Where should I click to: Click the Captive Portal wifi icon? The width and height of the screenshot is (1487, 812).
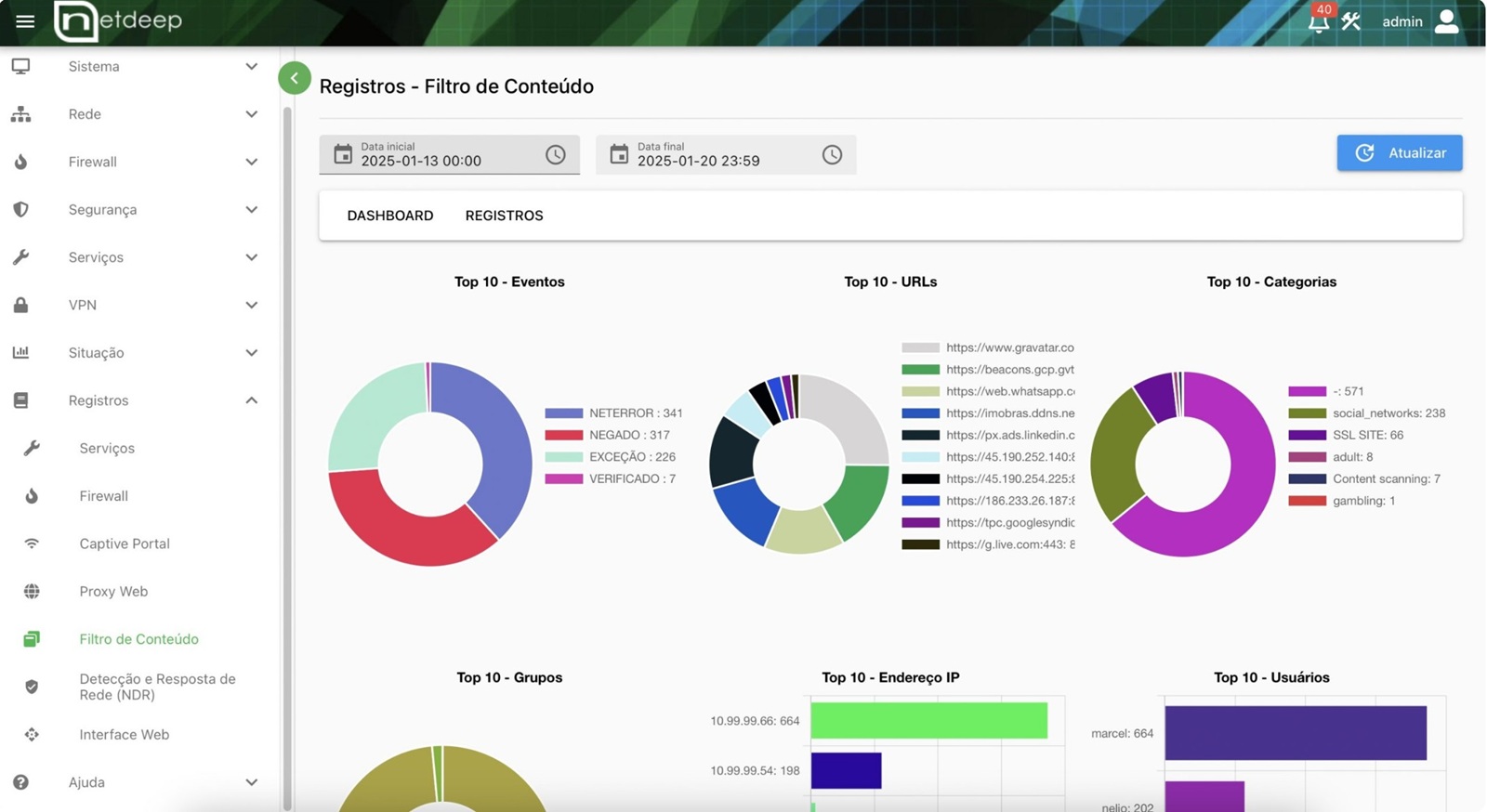(x=32, y=544)
